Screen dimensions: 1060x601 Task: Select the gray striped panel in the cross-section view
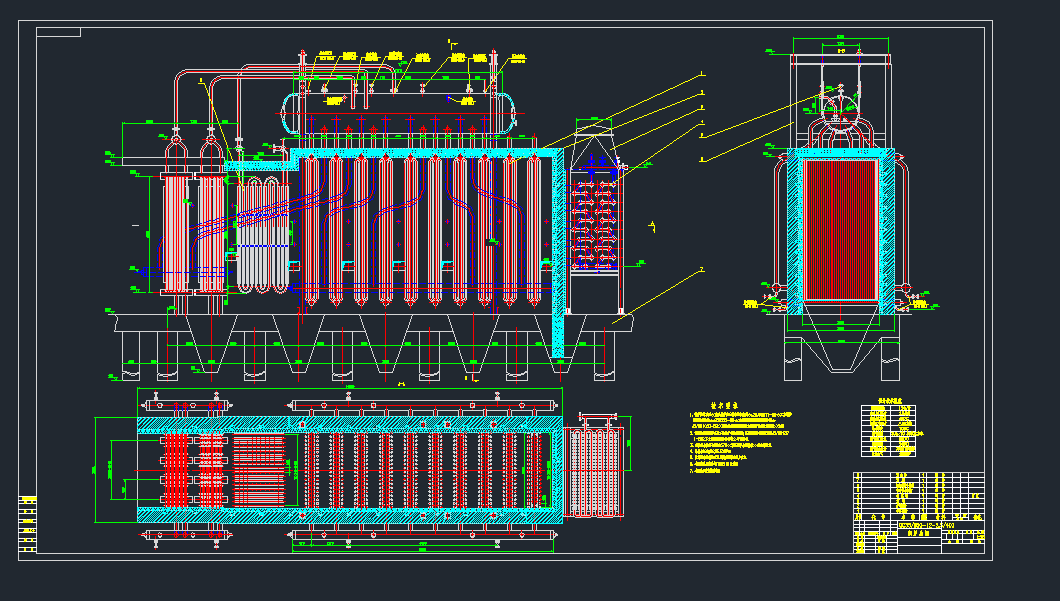(x=819, y=229)
